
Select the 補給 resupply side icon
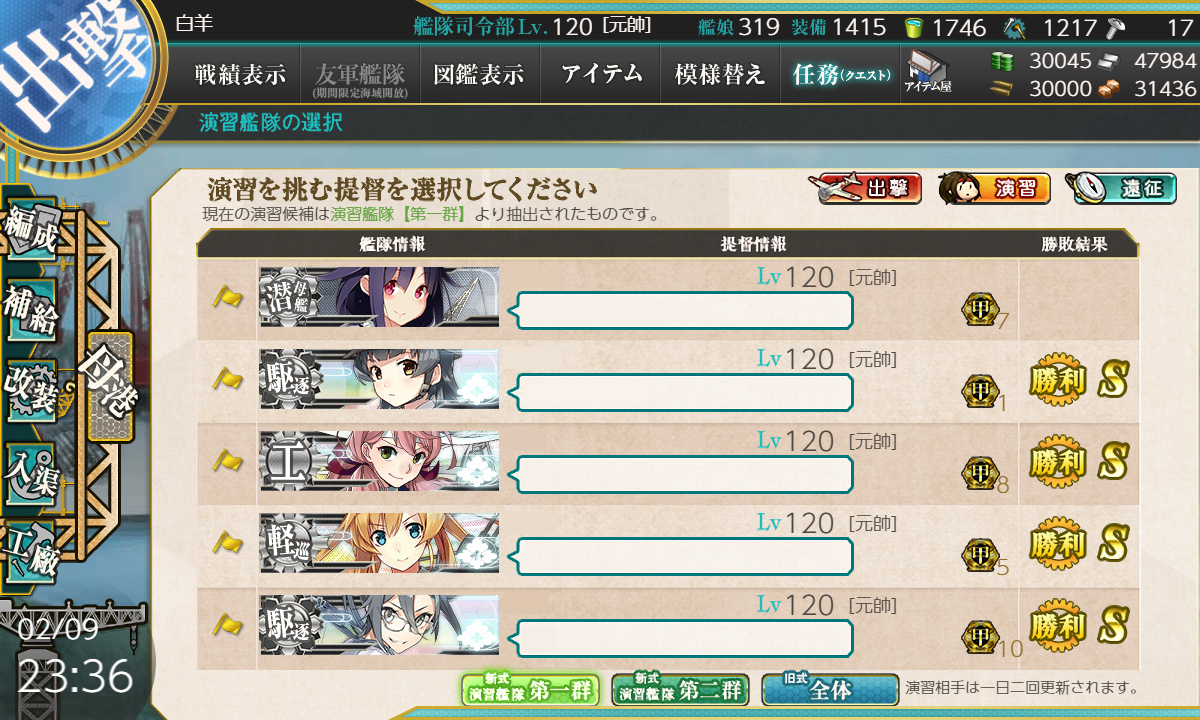30,312
